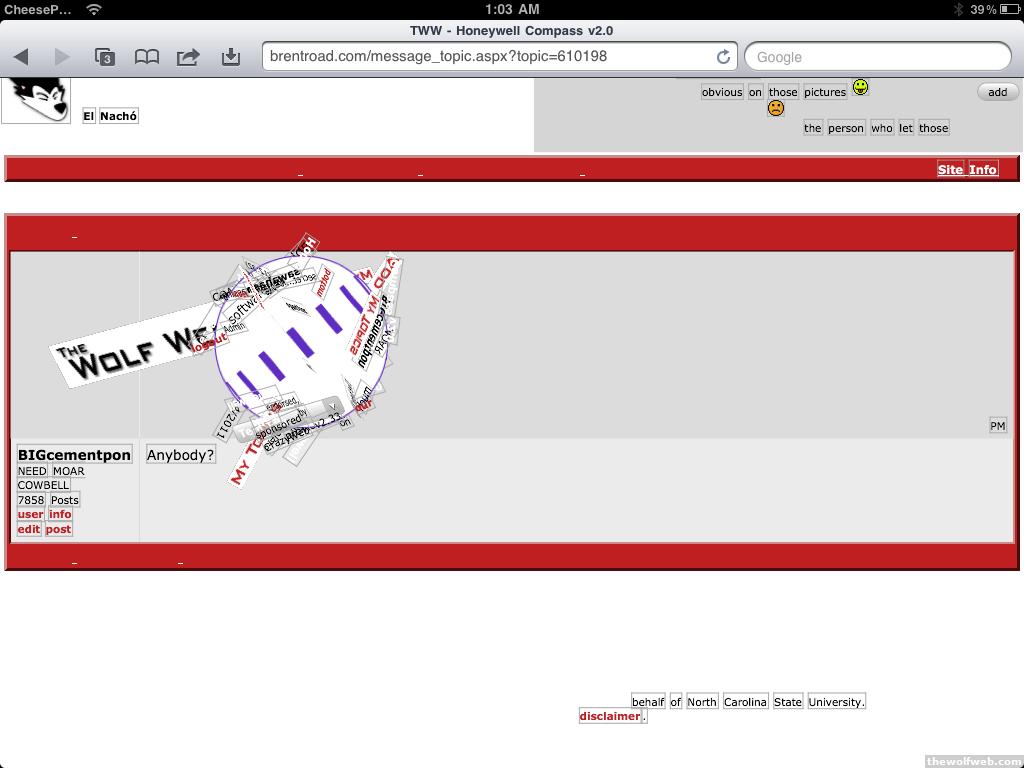Tap the wolf avatar image

36,100
